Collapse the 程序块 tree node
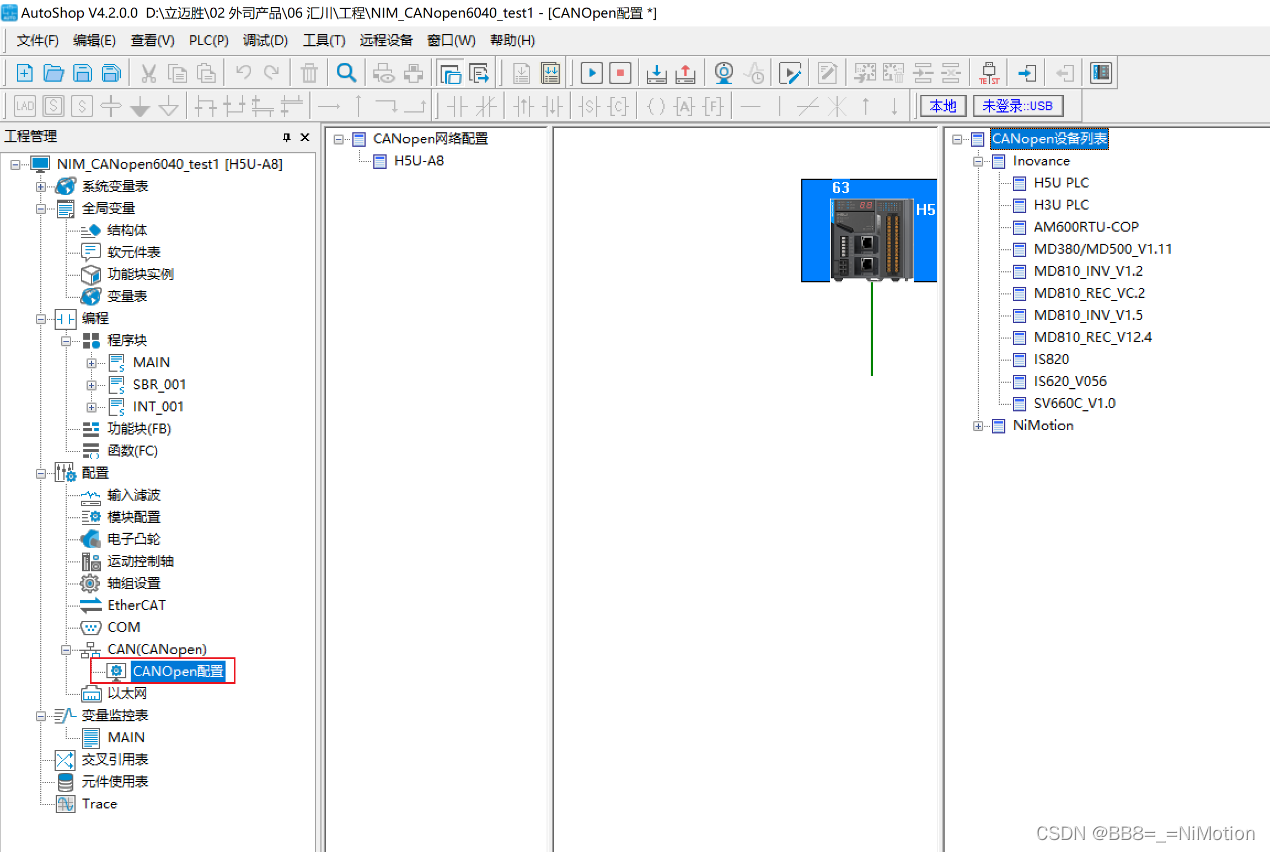 pyautogui.click(x=66, y=340)
